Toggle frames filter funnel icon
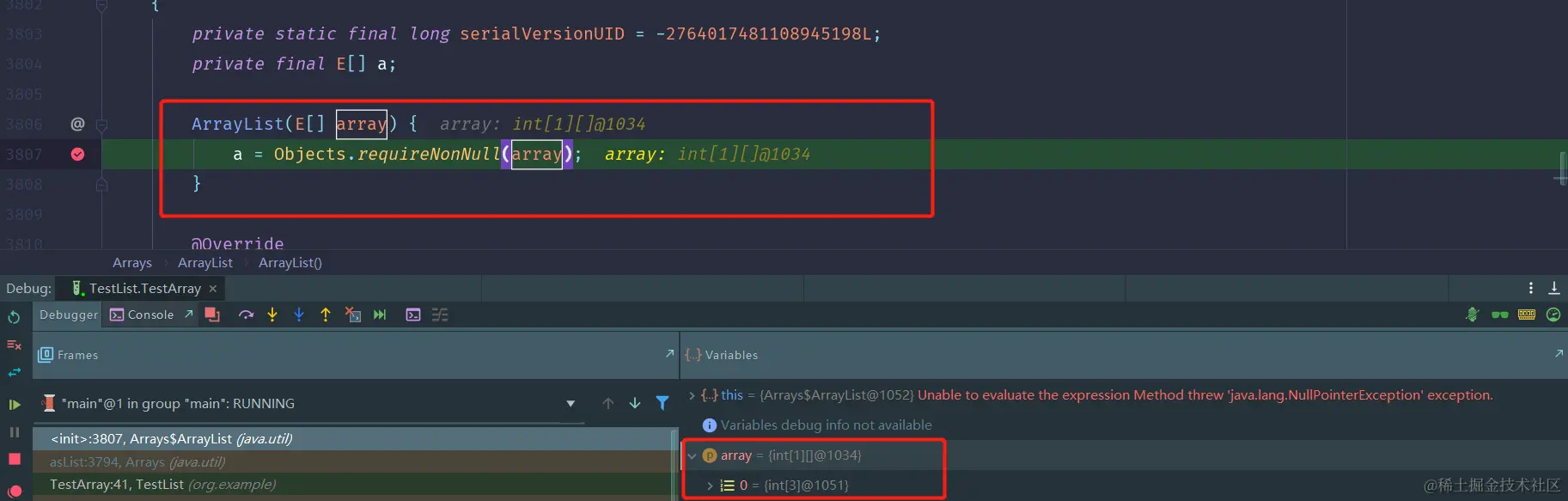Viewport: 1568px width, 501px height. point(662,403)
